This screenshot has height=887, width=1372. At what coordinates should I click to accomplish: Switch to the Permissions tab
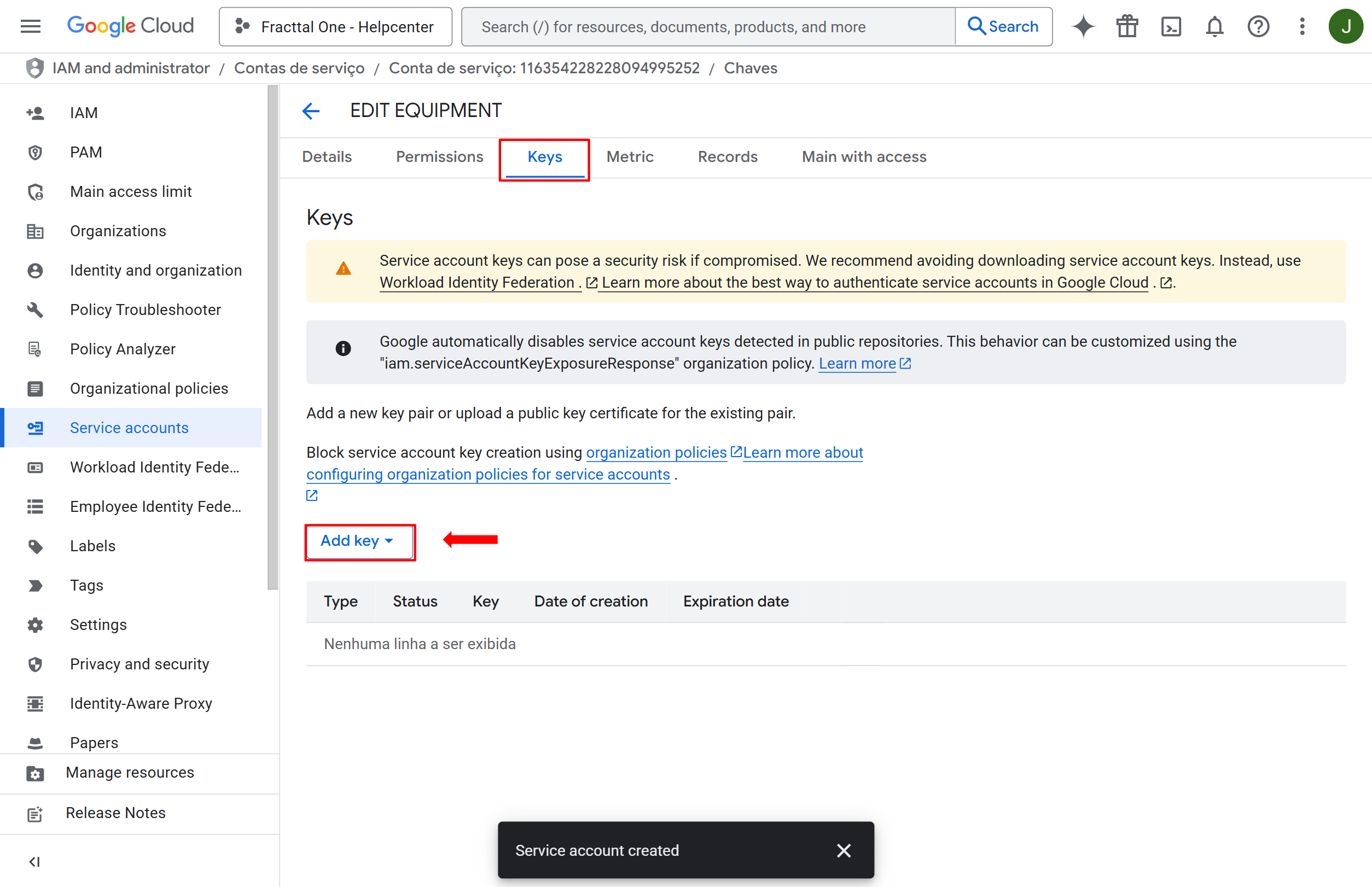tap(439, 156)
